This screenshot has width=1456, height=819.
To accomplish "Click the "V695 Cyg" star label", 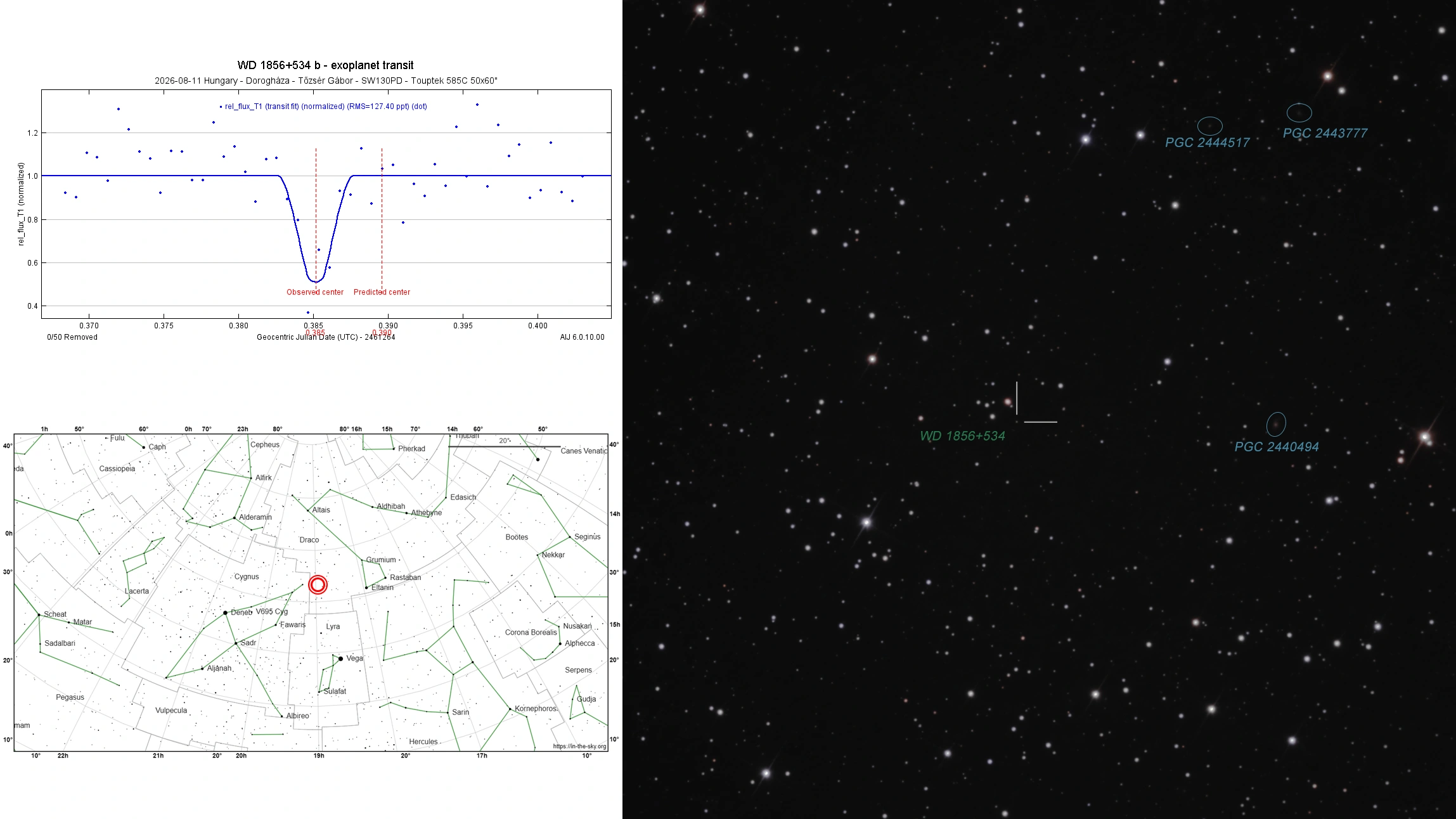I will tap(272, 612).
